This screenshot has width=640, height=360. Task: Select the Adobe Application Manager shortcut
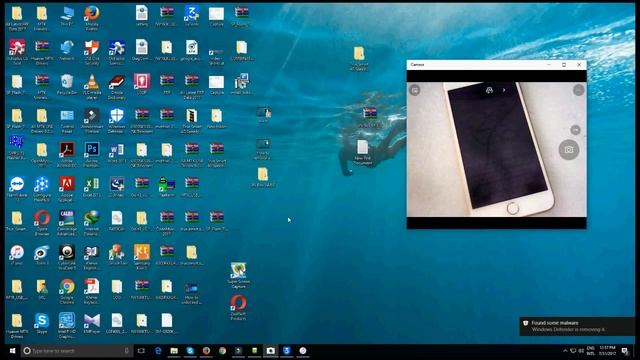coord(67,189)
